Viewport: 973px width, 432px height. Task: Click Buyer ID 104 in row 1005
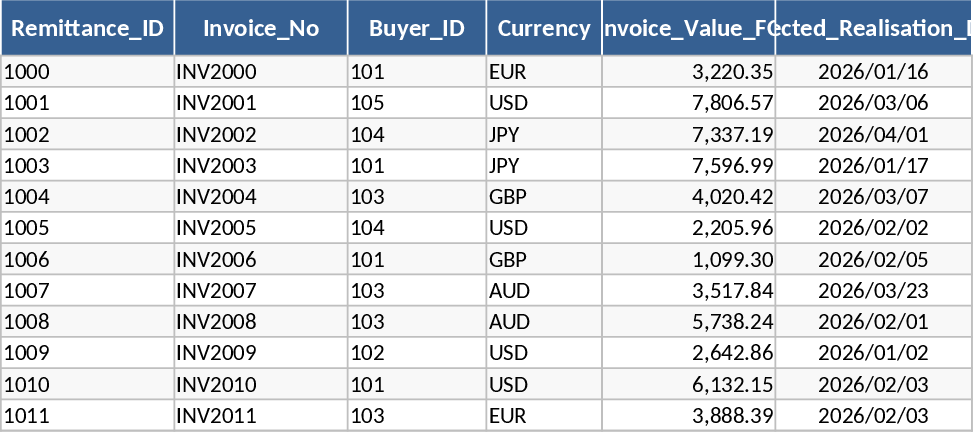[x=416, y=228]
